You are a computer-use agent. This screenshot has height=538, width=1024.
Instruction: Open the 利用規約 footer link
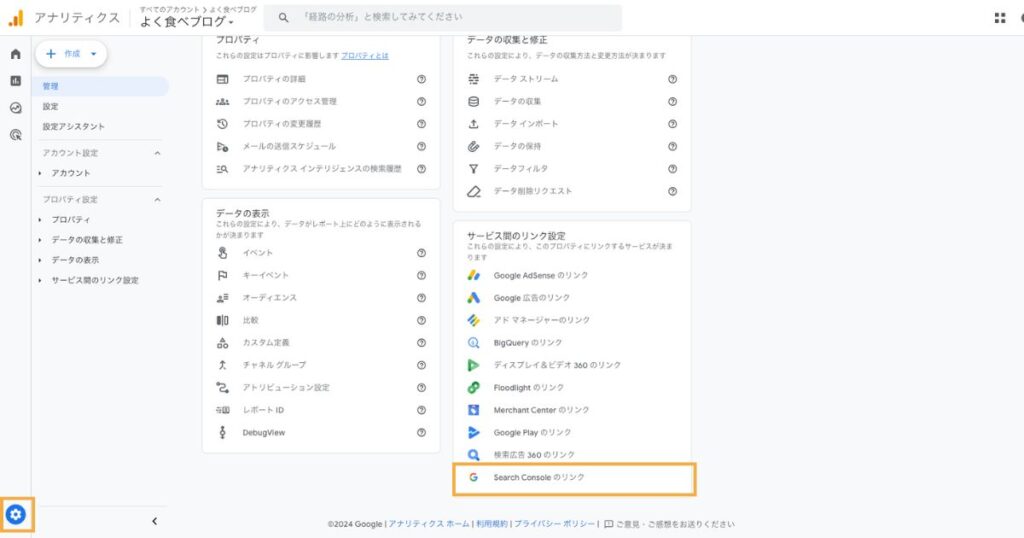(x=492, y=524)
